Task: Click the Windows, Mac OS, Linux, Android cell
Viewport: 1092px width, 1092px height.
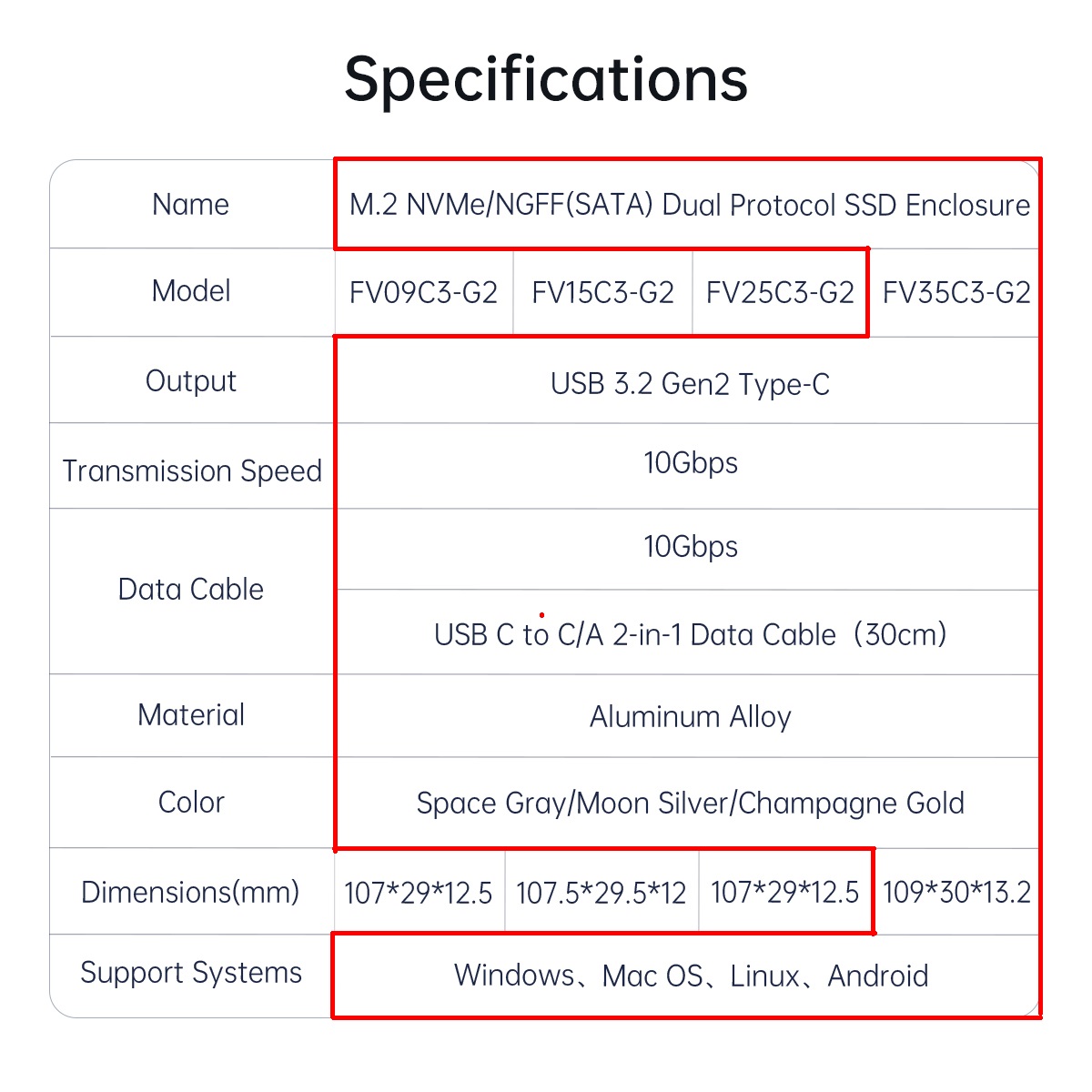Action: coord(690,976)
